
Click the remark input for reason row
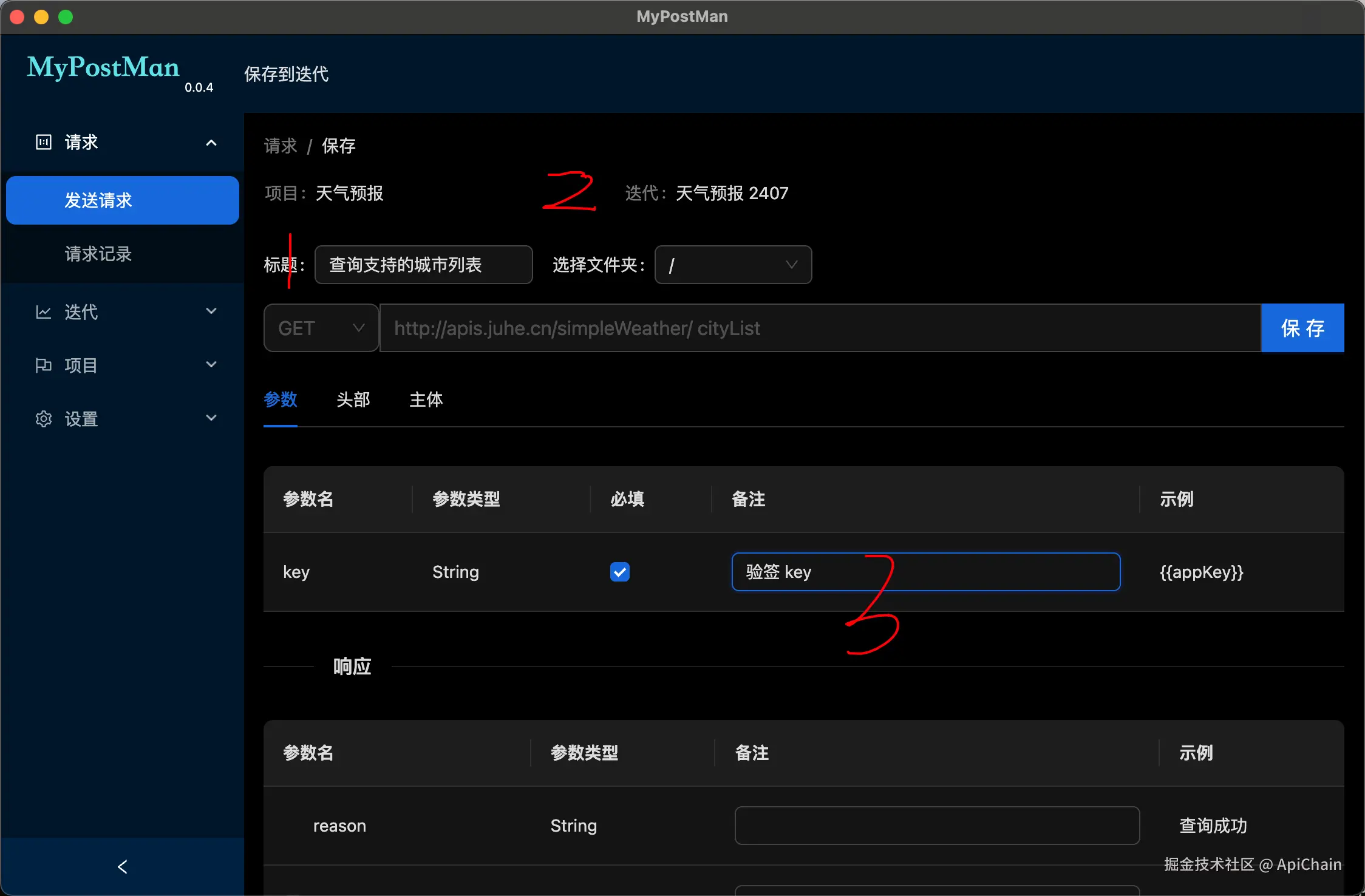tap(936, 826)
